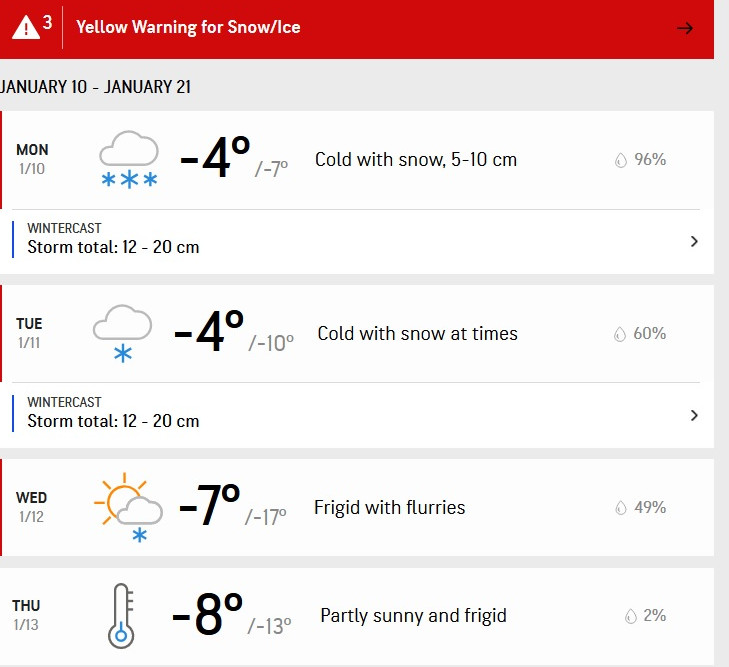729x667 pixels.
Task: Click Tuesday's light snow cloud icon
Action: [122, 334]
